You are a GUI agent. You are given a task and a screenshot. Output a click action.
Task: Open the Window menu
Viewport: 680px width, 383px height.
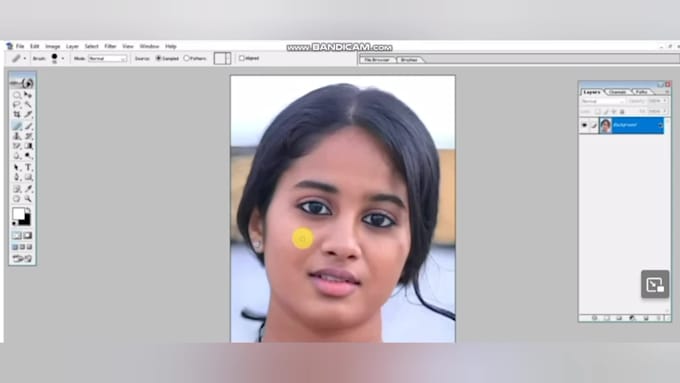149,46
